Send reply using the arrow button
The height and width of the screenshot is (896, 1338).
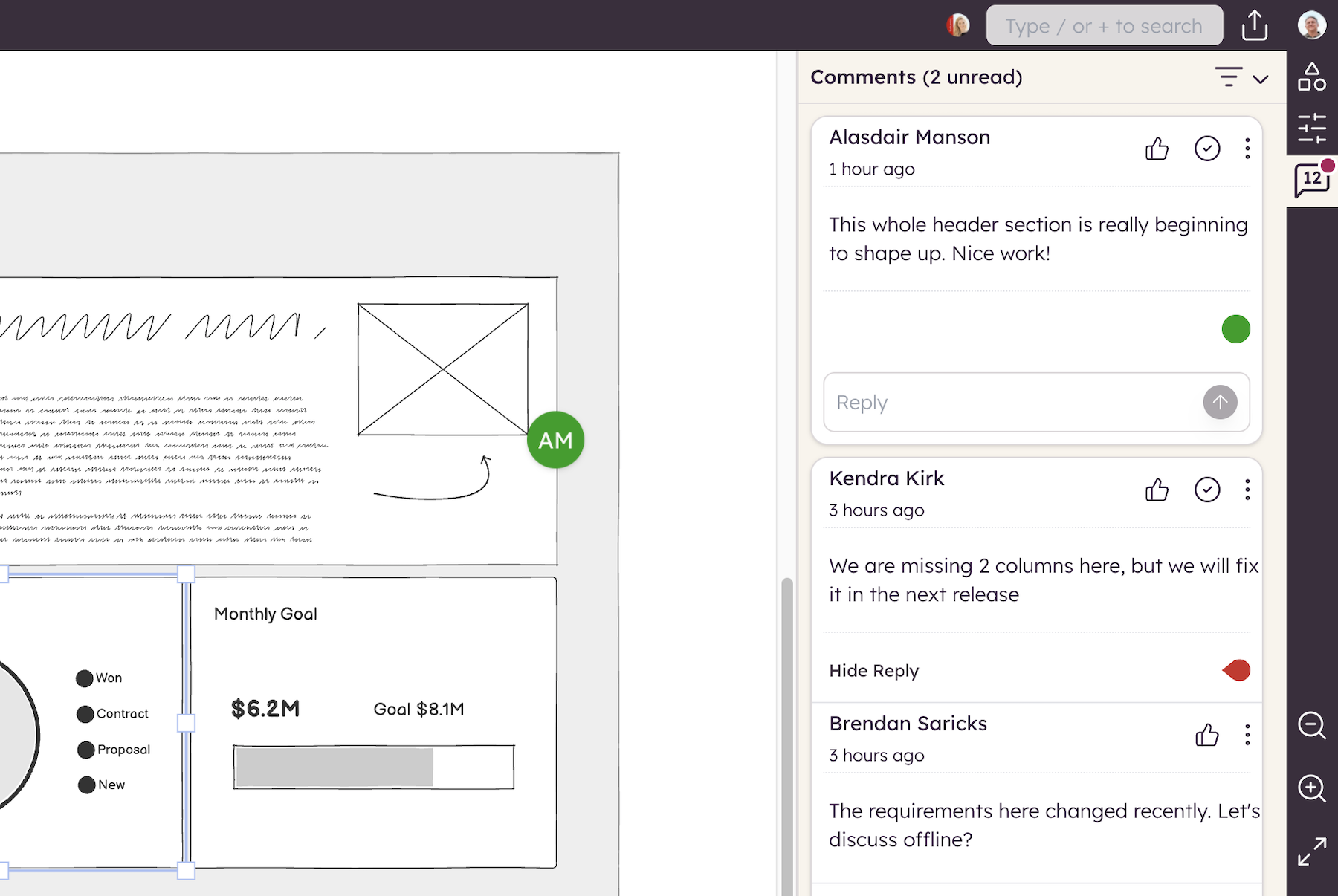click(1220, 403)
